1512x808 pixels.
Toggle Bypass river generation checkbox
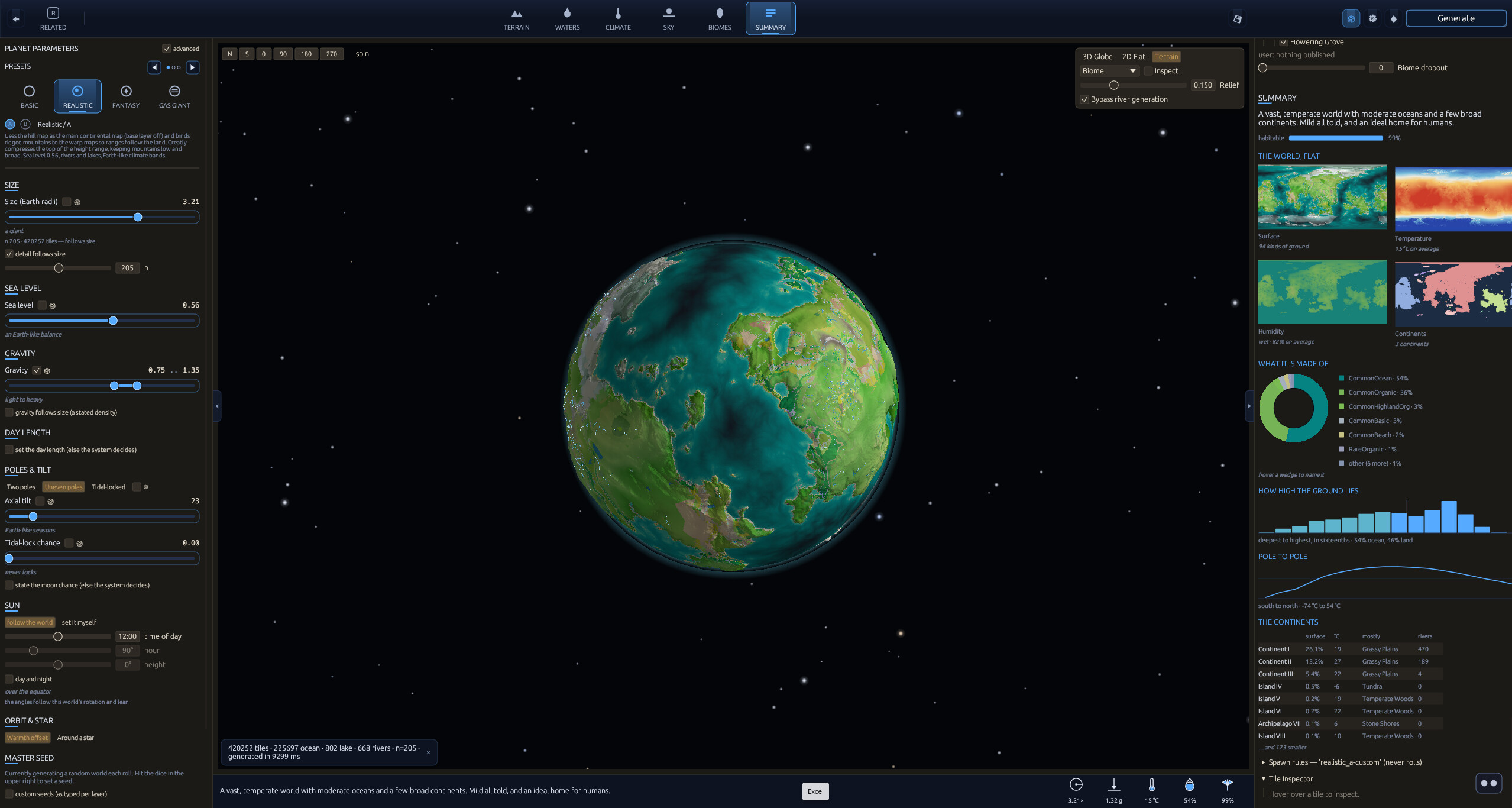click(1084, 99)
